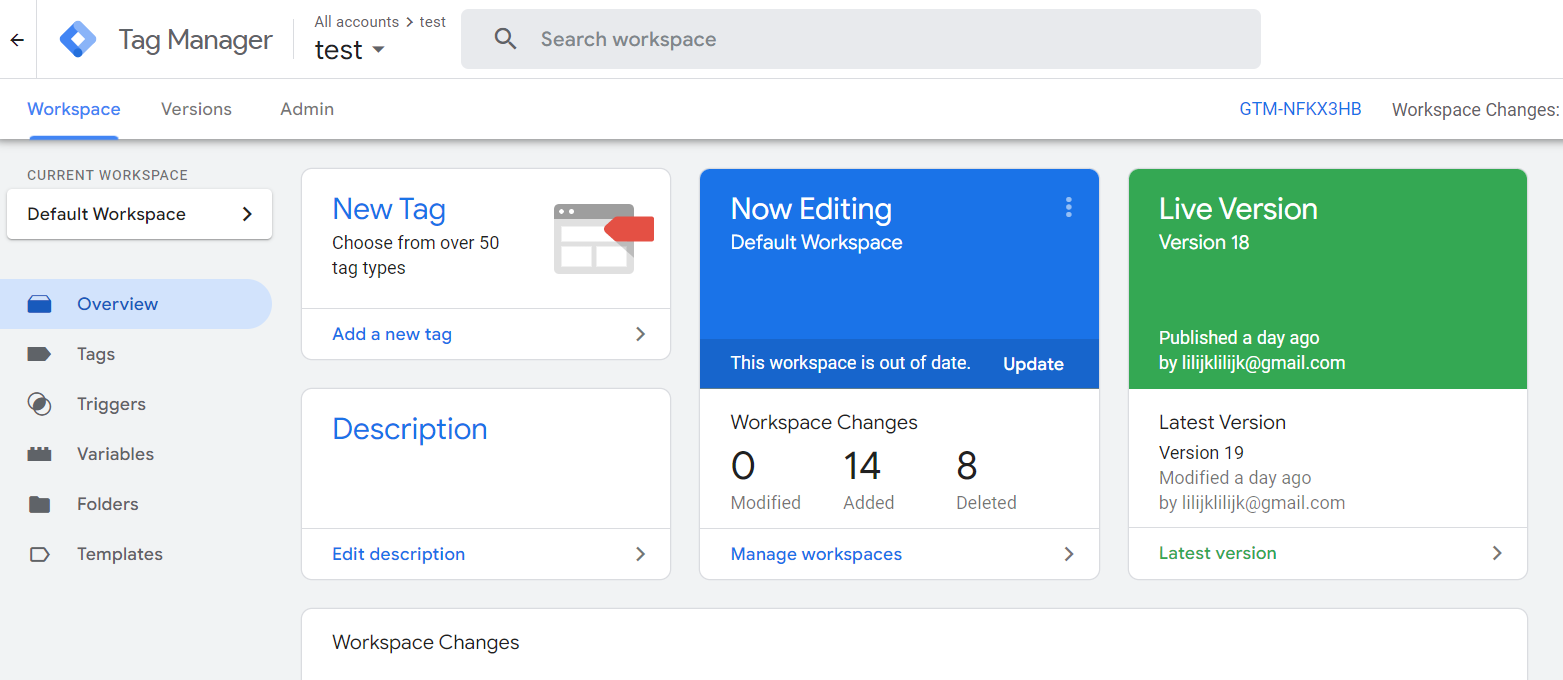This screenshot has width=1563, height=680.
Task: Click the New Tag illustration icon
Action: [603, 238]
